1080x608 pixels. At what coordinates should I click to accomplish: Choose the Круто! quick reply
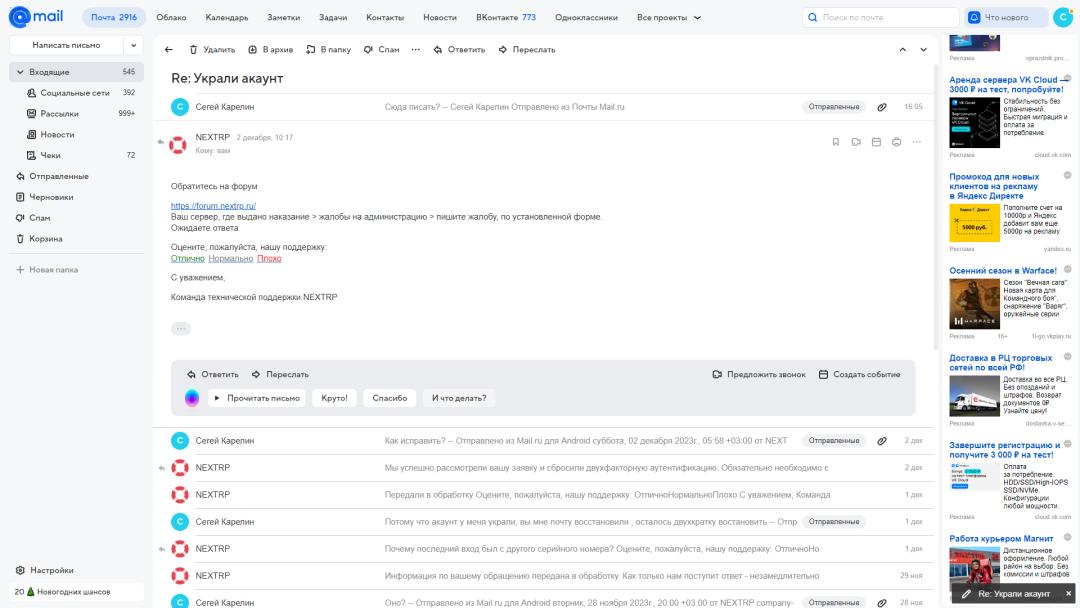tap(334, 398)
